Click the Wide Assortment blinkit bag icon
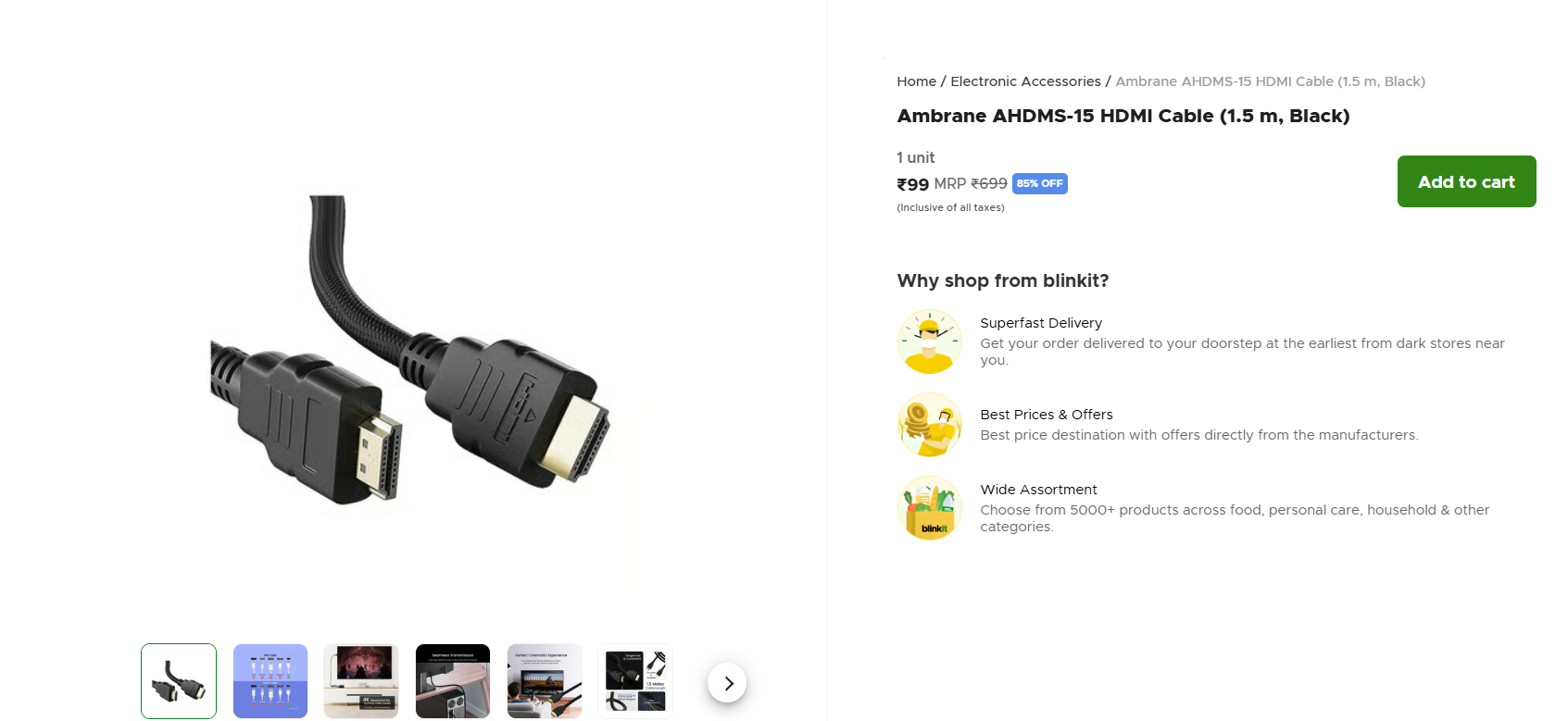This screenshot has width=1568, height=721. 930,508
